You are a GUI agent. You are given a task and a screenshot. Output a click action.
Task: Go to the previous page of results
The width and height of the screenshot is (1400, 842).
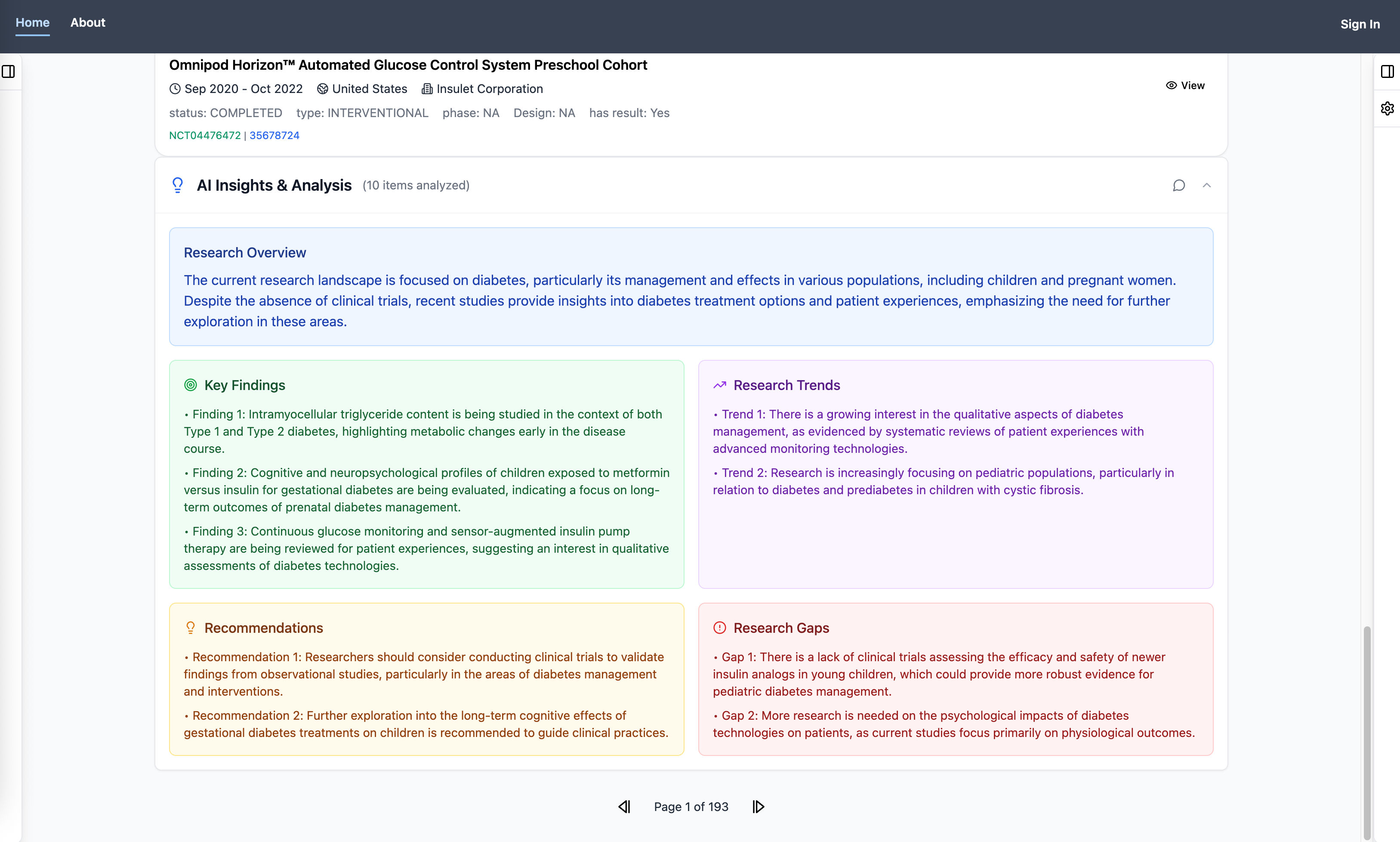(624, 807)
